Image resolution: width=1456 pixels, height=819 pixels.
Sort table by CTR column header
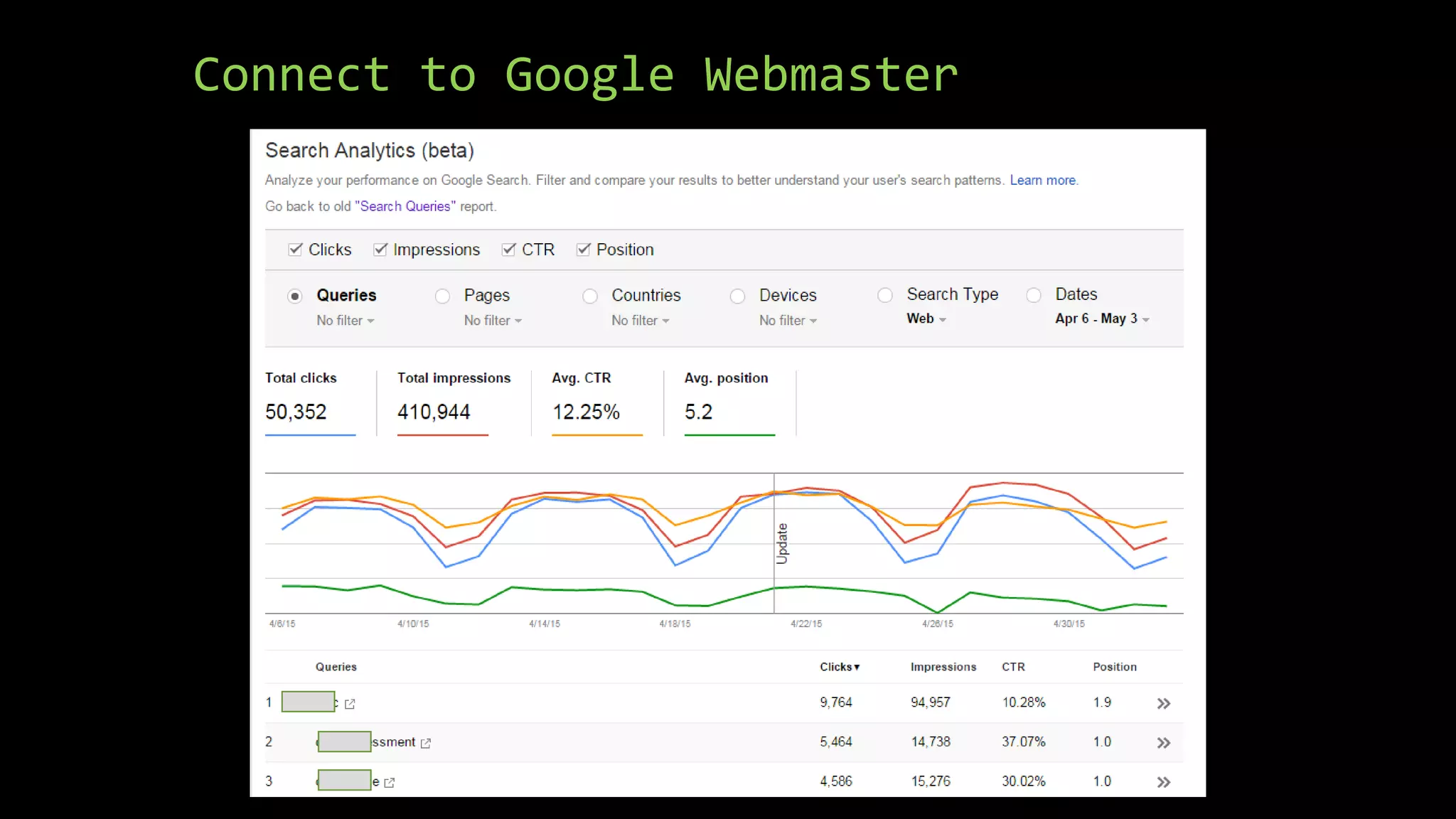coord(1013,667)
